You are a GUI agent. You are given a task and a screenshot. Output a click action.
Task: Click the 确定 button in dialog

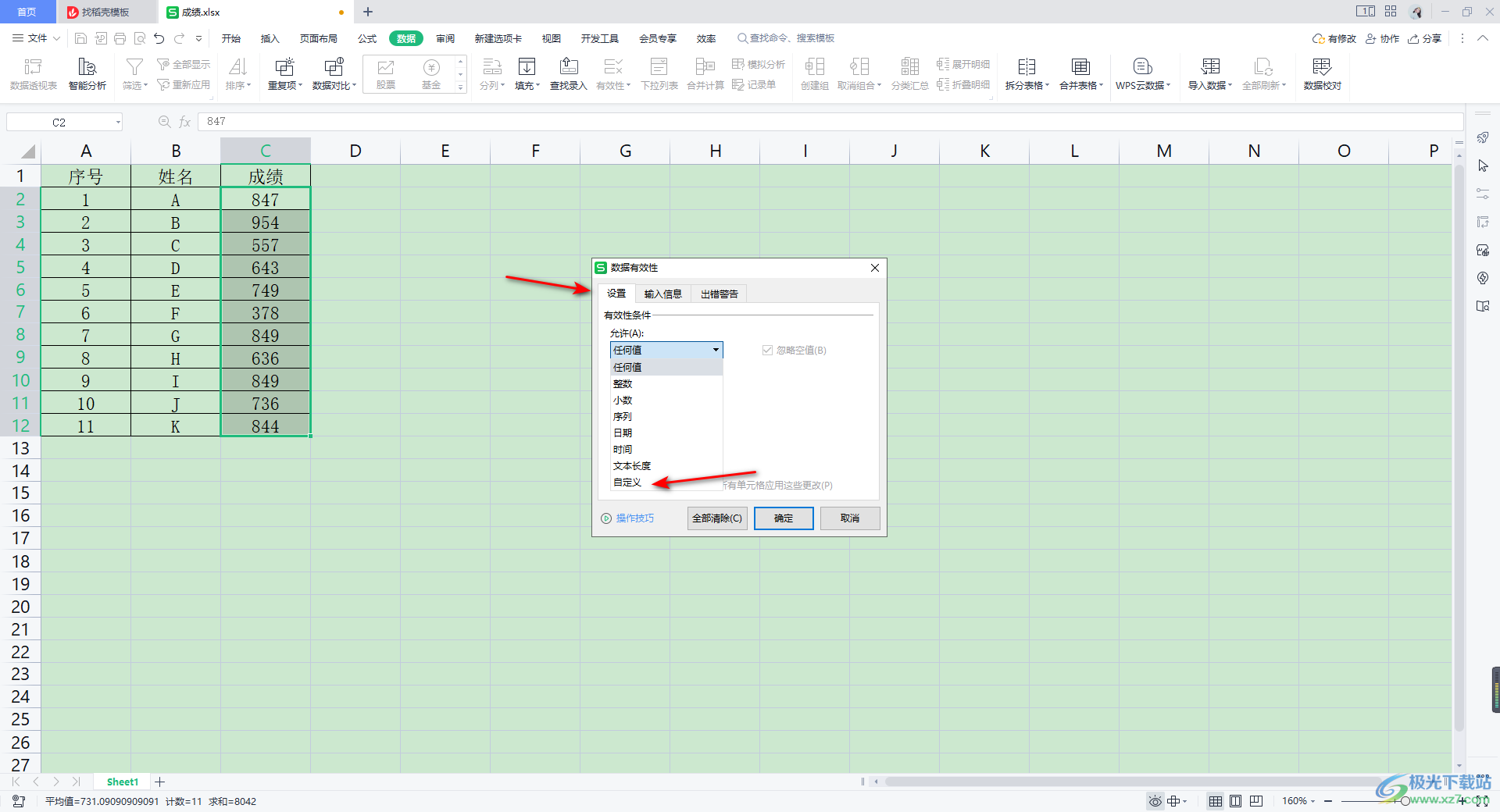click(784, 518)
